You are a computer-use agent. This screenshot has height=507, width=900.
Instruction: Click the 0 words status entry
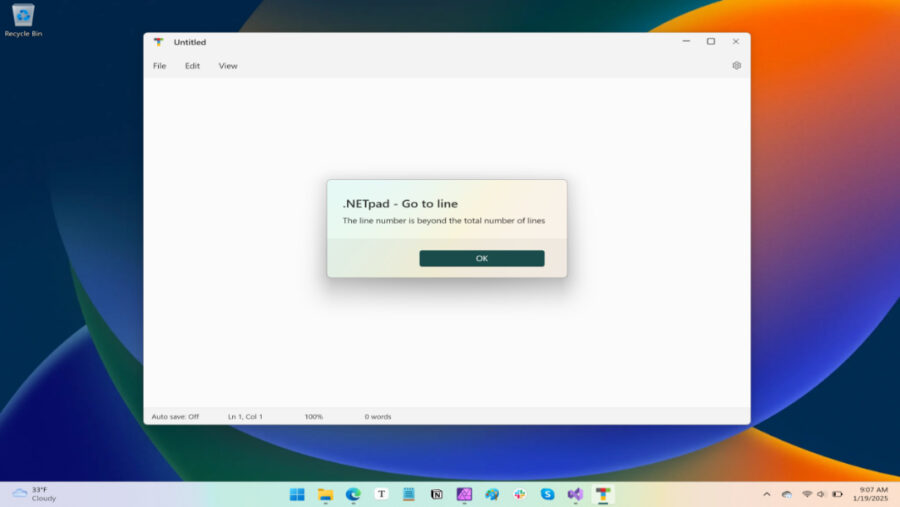[x=378, y=417]
